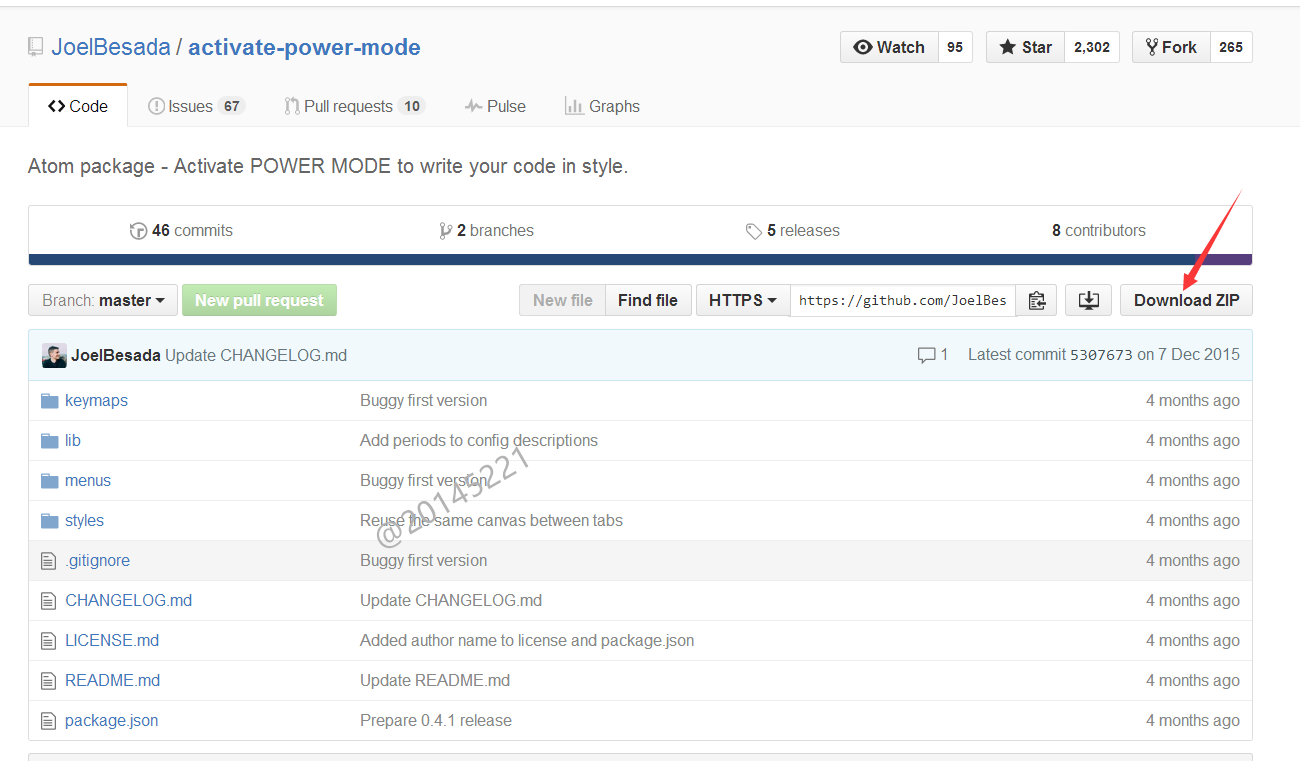Go to JoelBesada owner profile link
The height and width of the screenshot is (761, 1300).
click(x=111, y=47)
